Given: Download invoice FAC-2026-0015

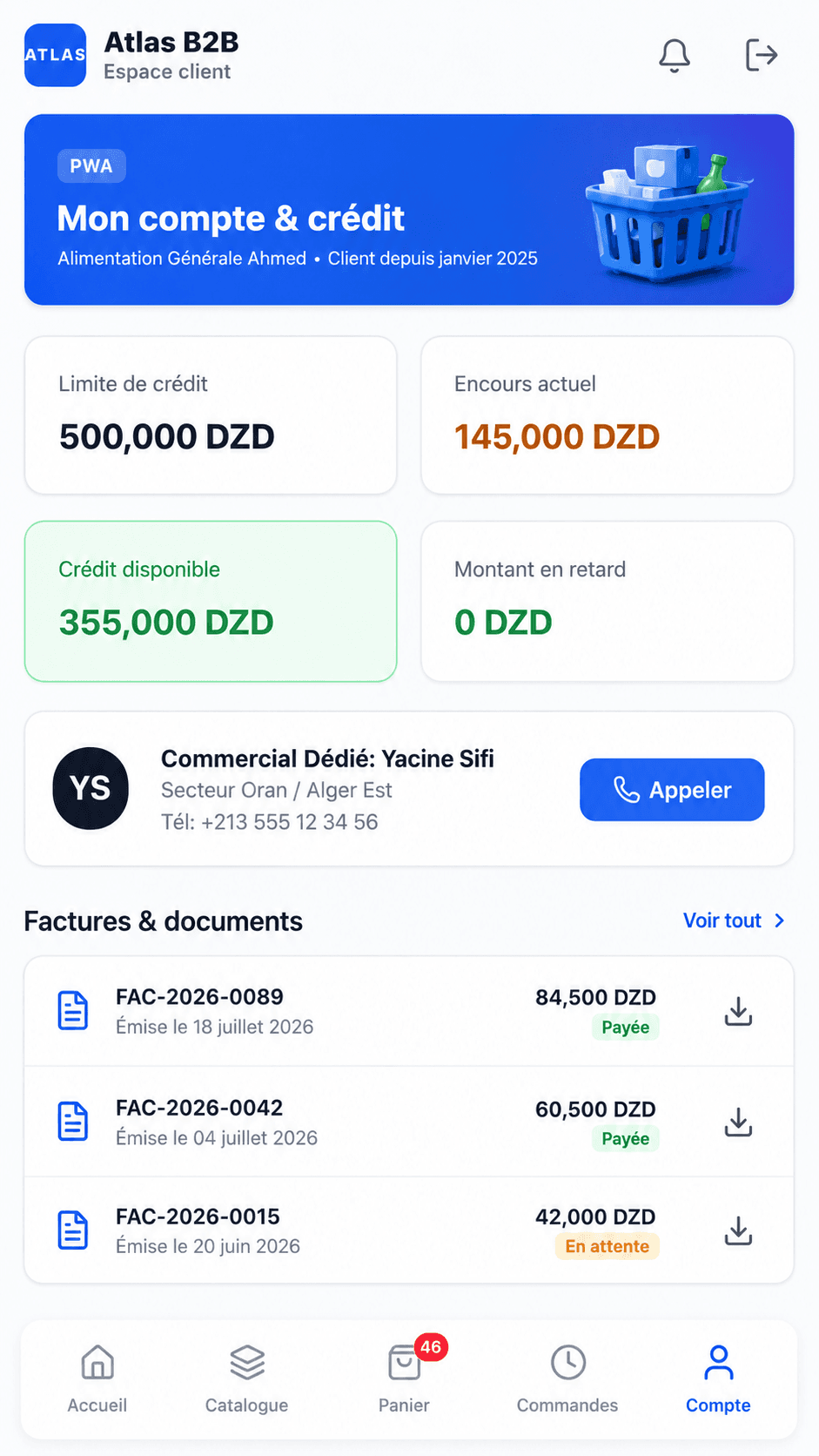Looking at the screenshot, I should (738, 1231).
